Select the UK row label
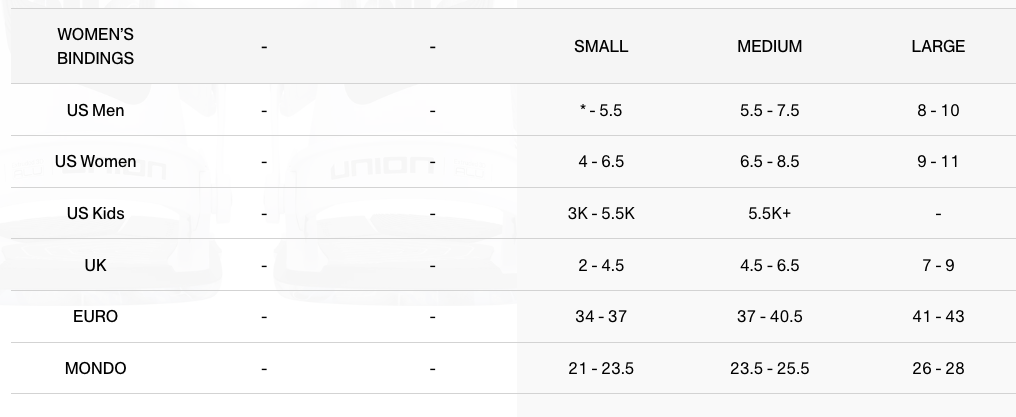This screenshot has width=1016, height=417. 95,265
